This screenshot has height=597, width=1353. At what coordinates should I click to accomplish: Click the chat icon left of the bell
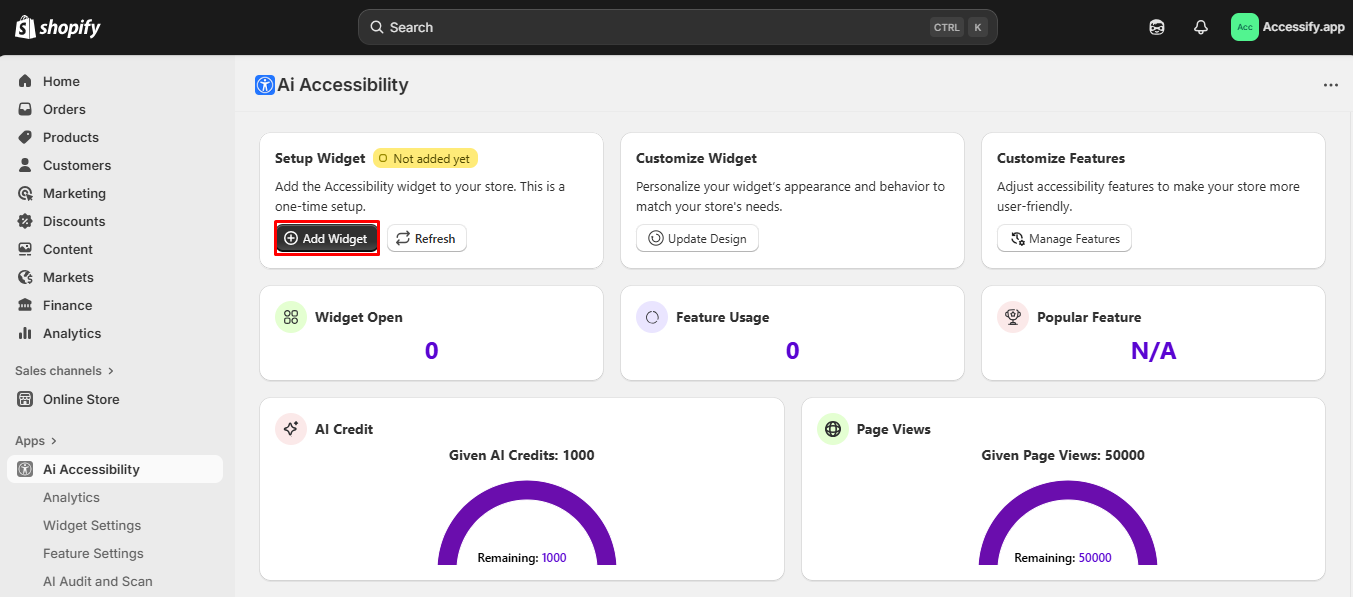click(1156, 27)
